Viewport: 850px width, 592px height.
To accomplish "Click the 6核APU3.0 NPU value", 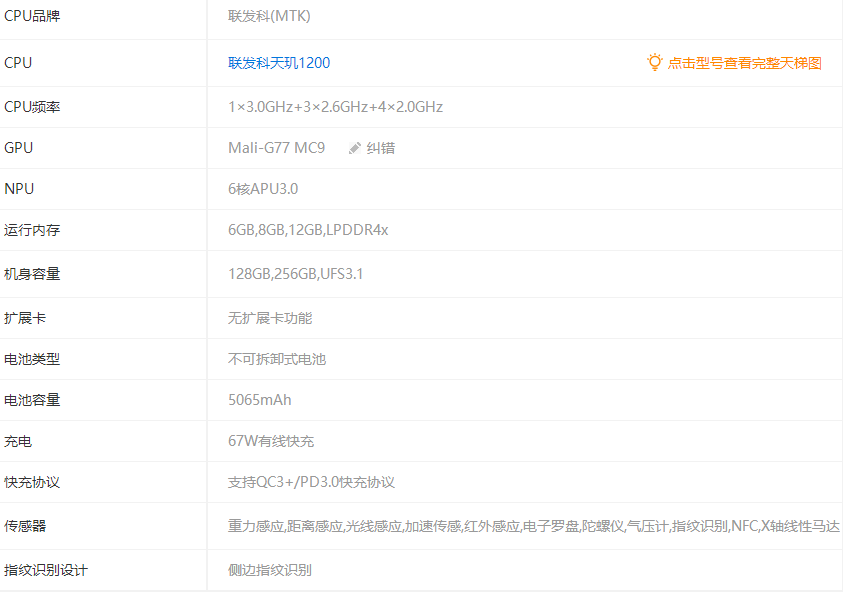I will 263,189.
